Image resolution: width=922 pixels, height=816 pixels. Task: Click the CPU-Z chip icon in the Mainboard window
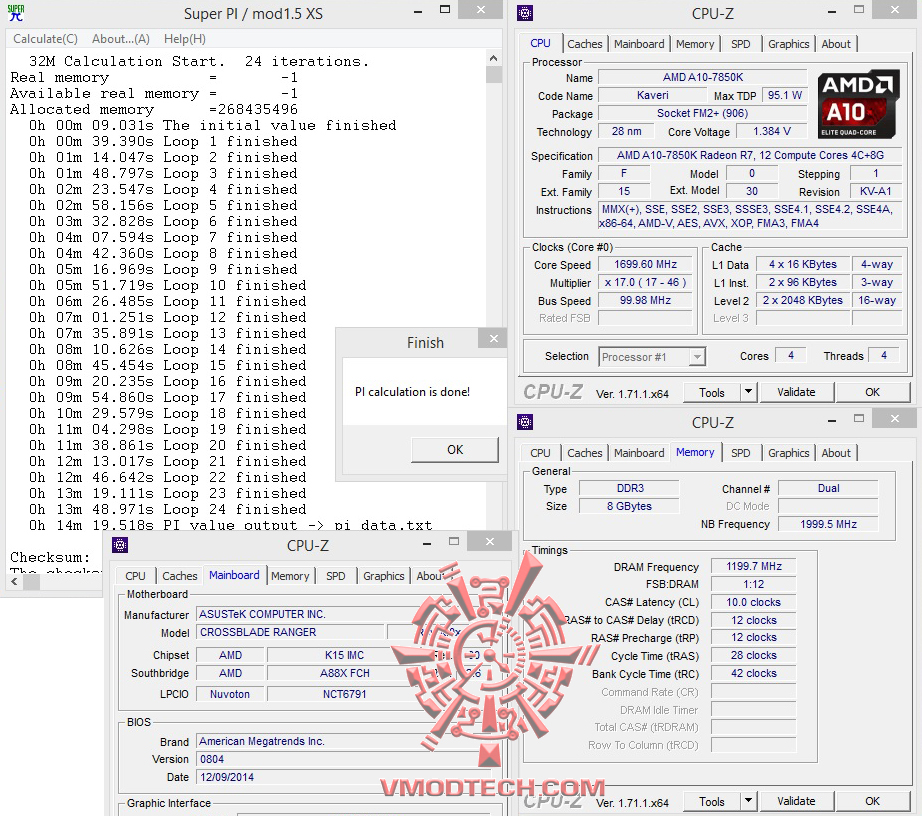[120, 546]
